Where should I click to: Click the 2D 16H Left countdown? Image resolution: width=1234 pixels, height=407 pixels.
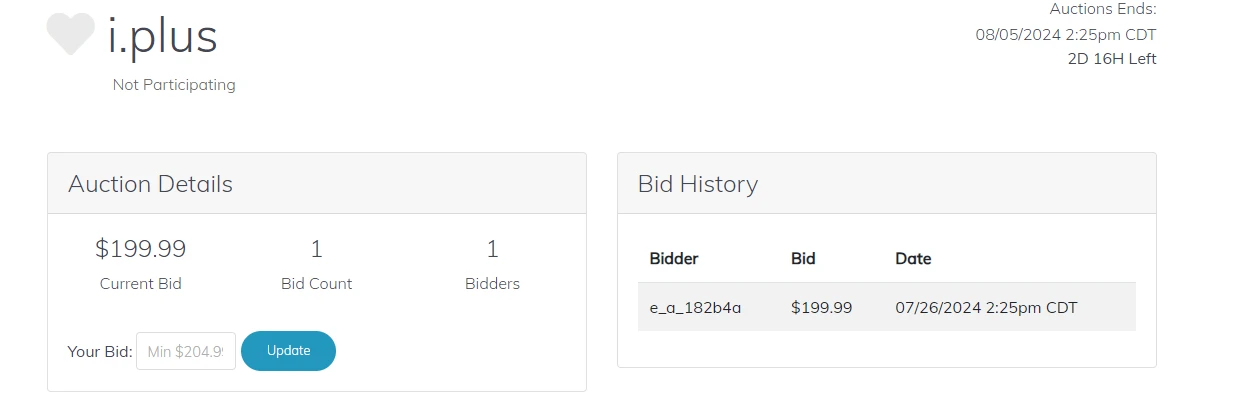click(x=1112, y=59)
